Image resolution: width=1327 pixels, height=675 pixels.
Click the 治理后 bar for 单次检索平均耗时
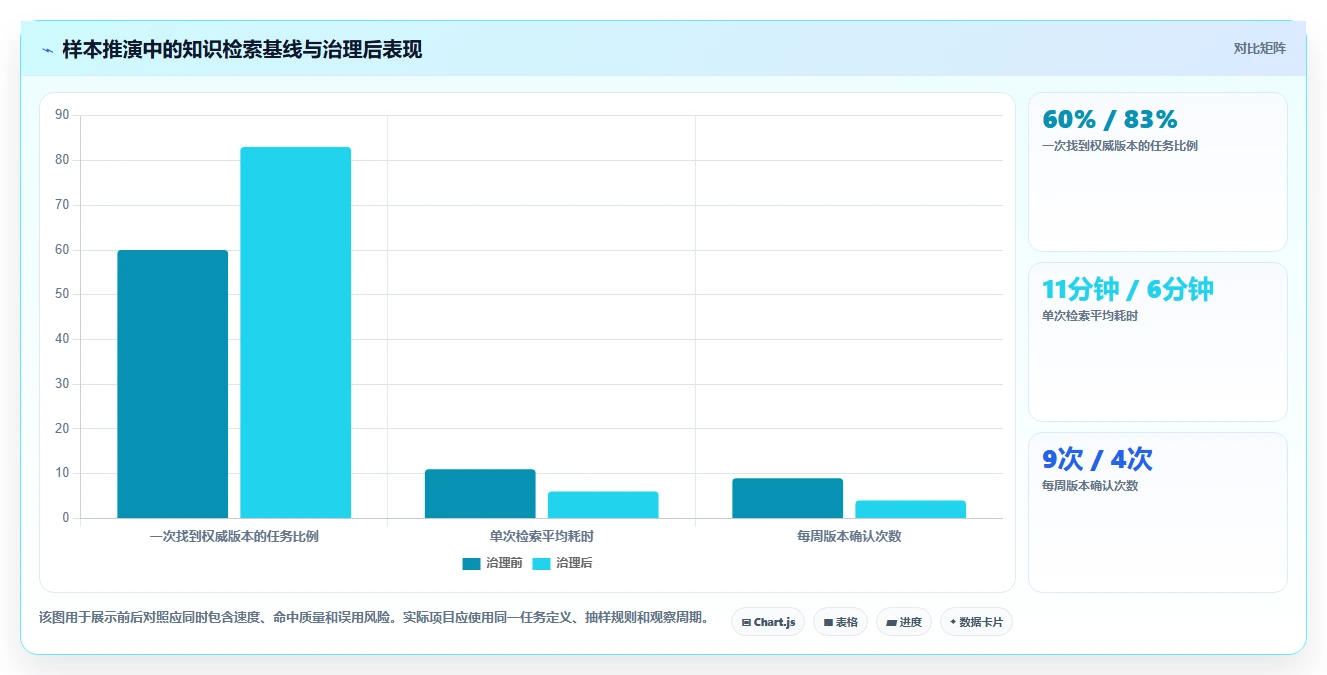pyautogui.click(x=603, y=505)
